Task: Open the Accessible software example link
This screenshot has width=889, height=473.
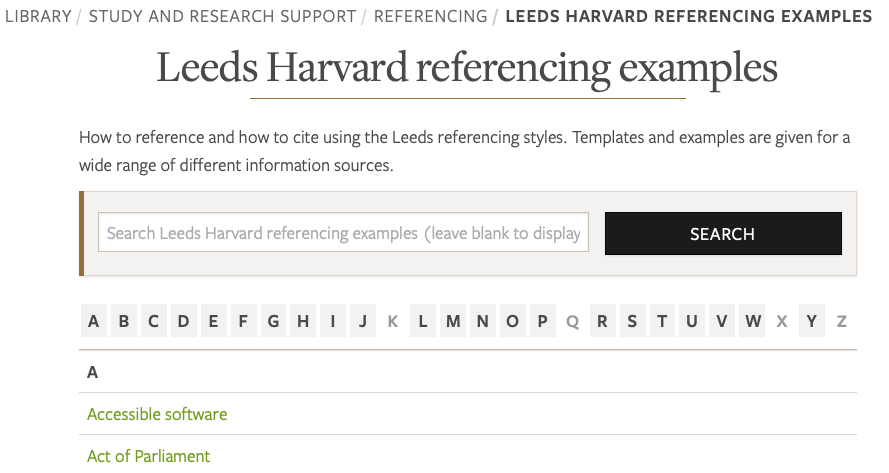Action: (x=157, y=414)
